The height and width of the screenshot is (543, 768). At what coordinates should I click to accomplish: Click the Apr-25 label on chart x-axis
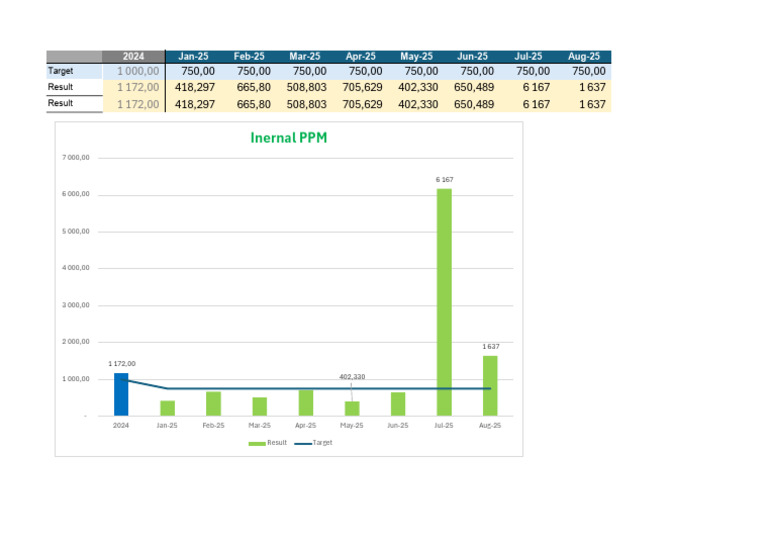[306, 425]
